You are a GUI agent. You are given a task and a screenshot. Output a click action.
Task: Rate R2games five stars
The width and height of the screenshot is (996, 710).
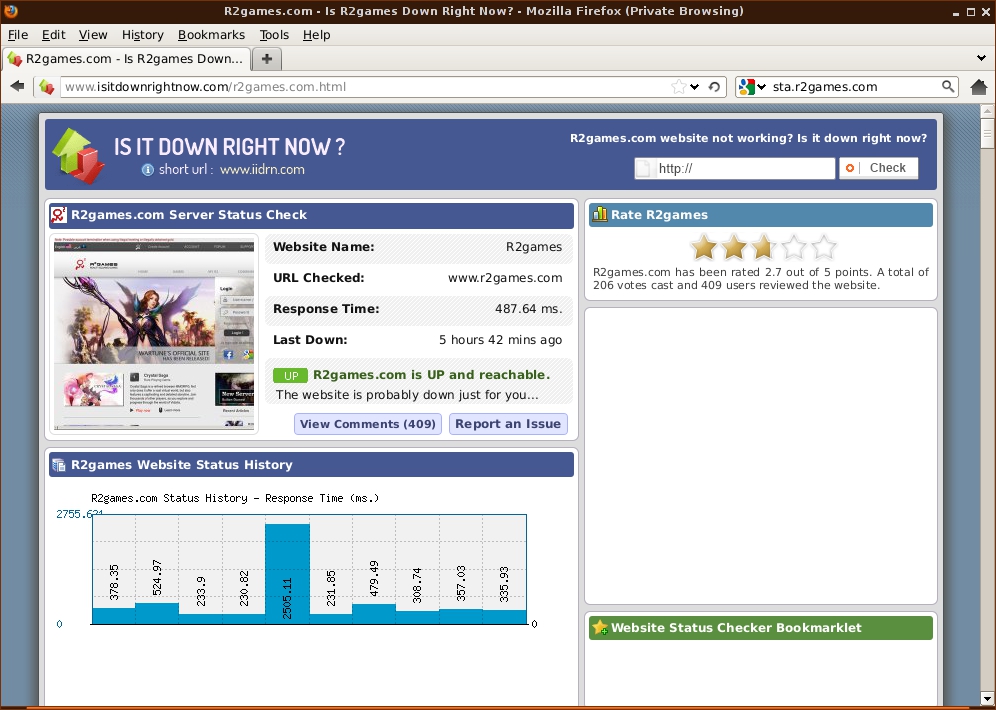[x=823, y=247]
